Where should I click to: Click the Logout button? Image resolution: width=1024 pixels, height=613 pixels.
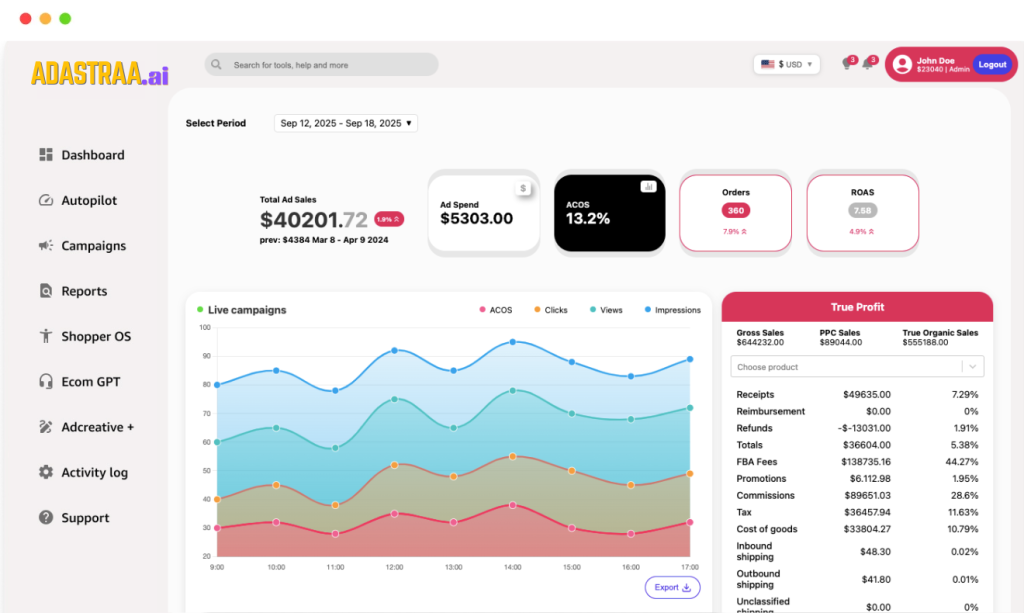(x=992, y=63)
